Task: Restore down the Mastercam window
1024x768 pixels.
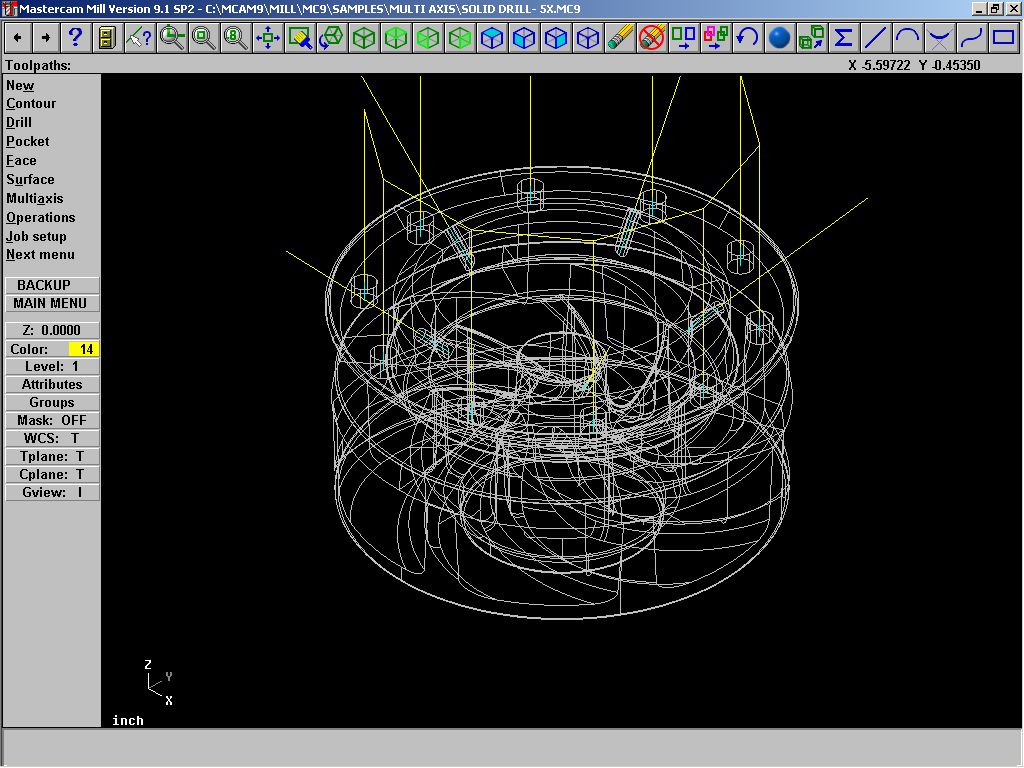Action: [x=995, y=8]
